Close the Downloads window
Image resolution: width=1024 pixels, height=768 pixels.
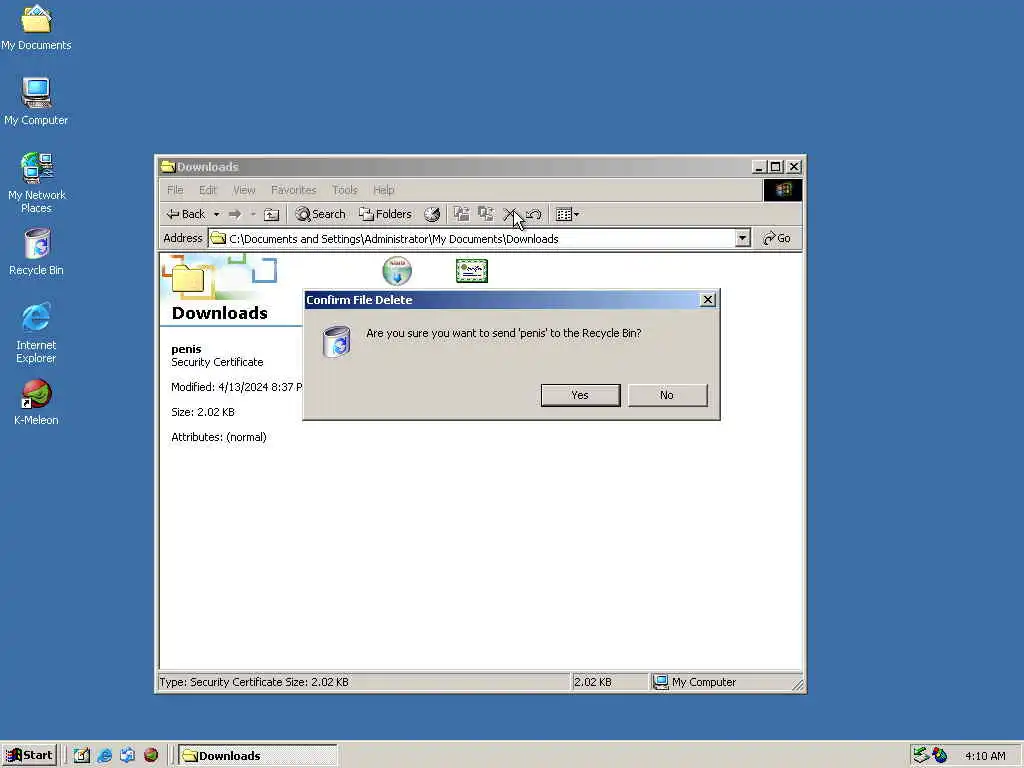pyautogui.click(x=794, y=167)
